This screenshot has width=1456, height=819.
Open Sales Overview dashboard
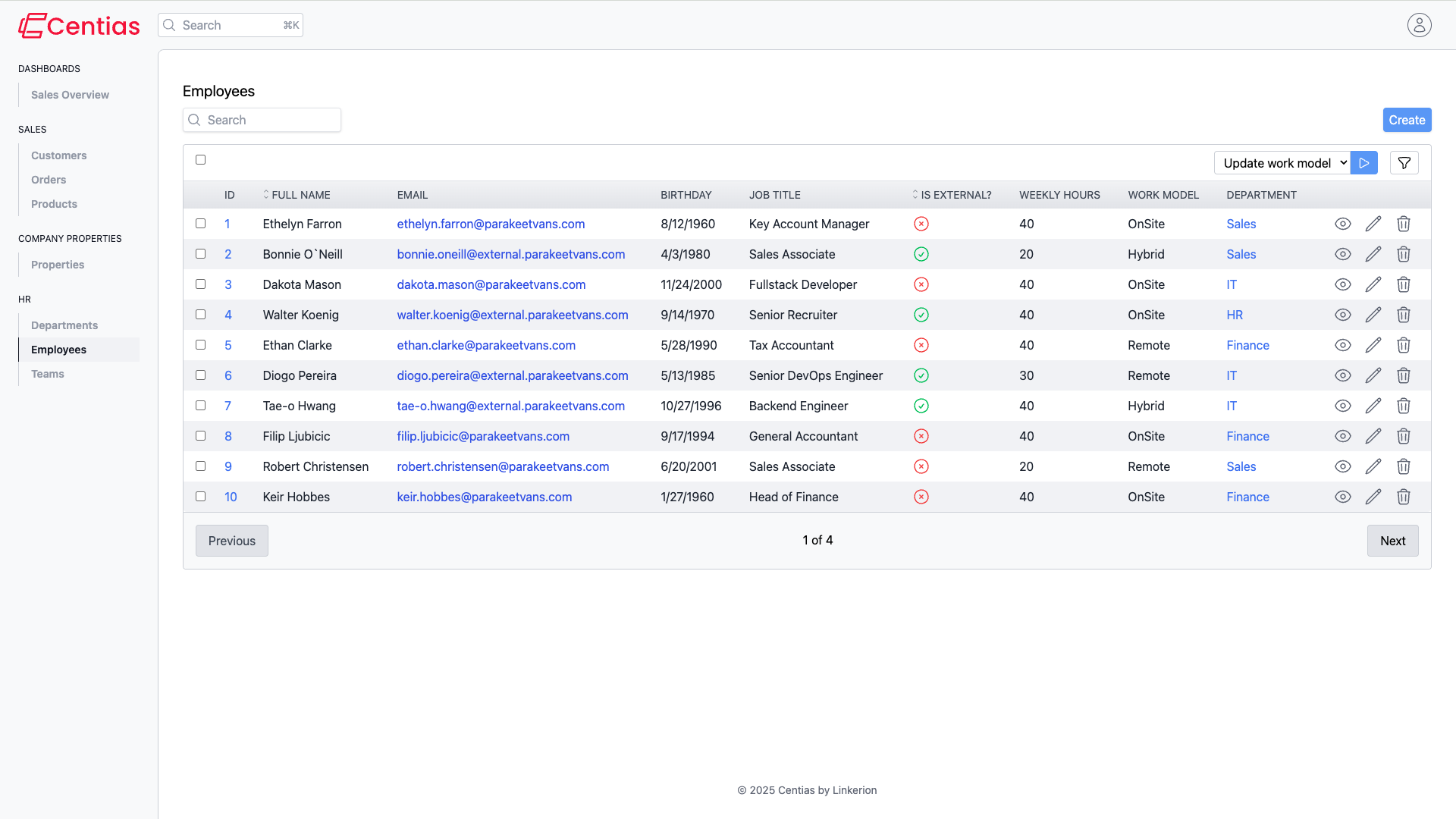70,95
